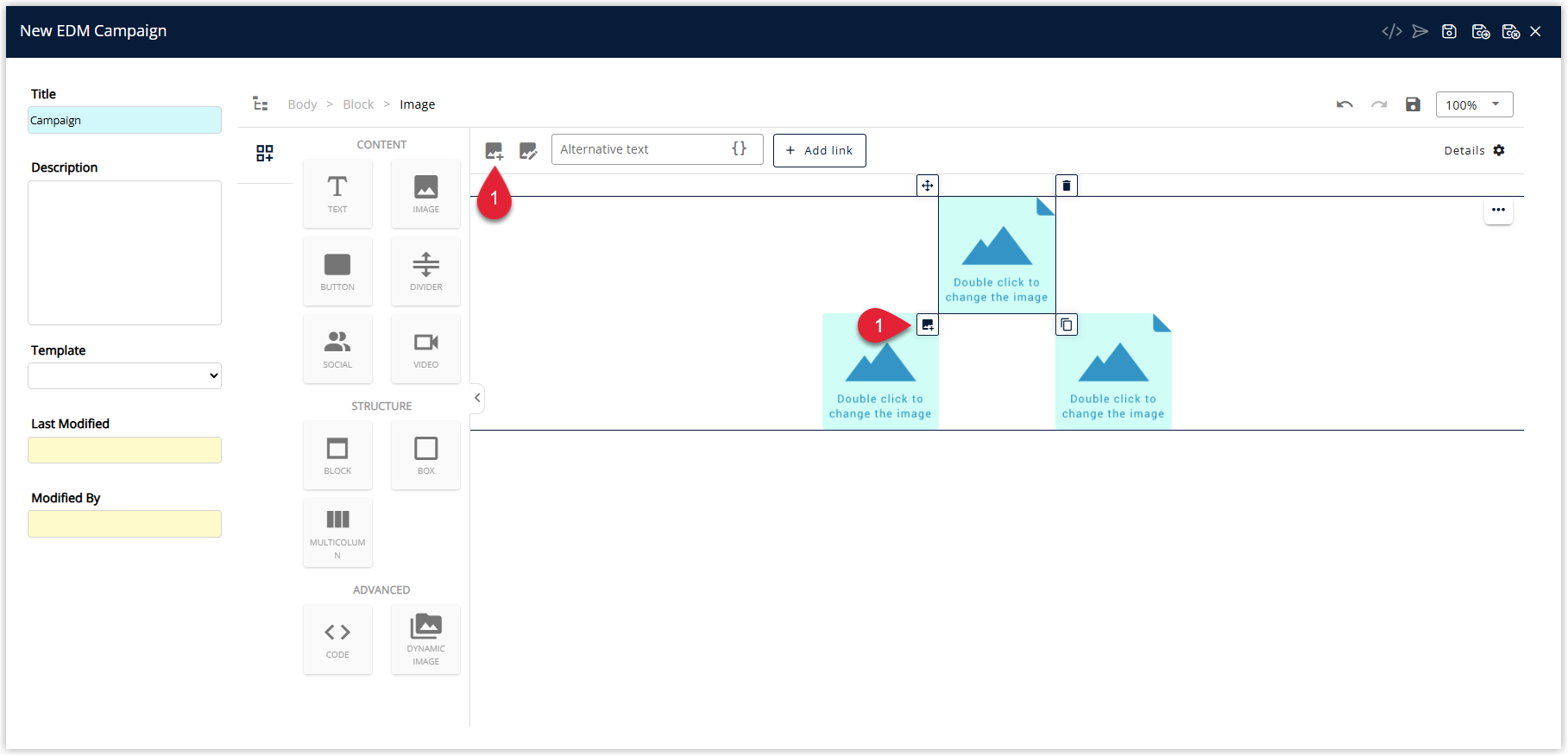The image size is (1568, 756).
Task: Click the move handle above the image
Action: (x=927, y=186)
